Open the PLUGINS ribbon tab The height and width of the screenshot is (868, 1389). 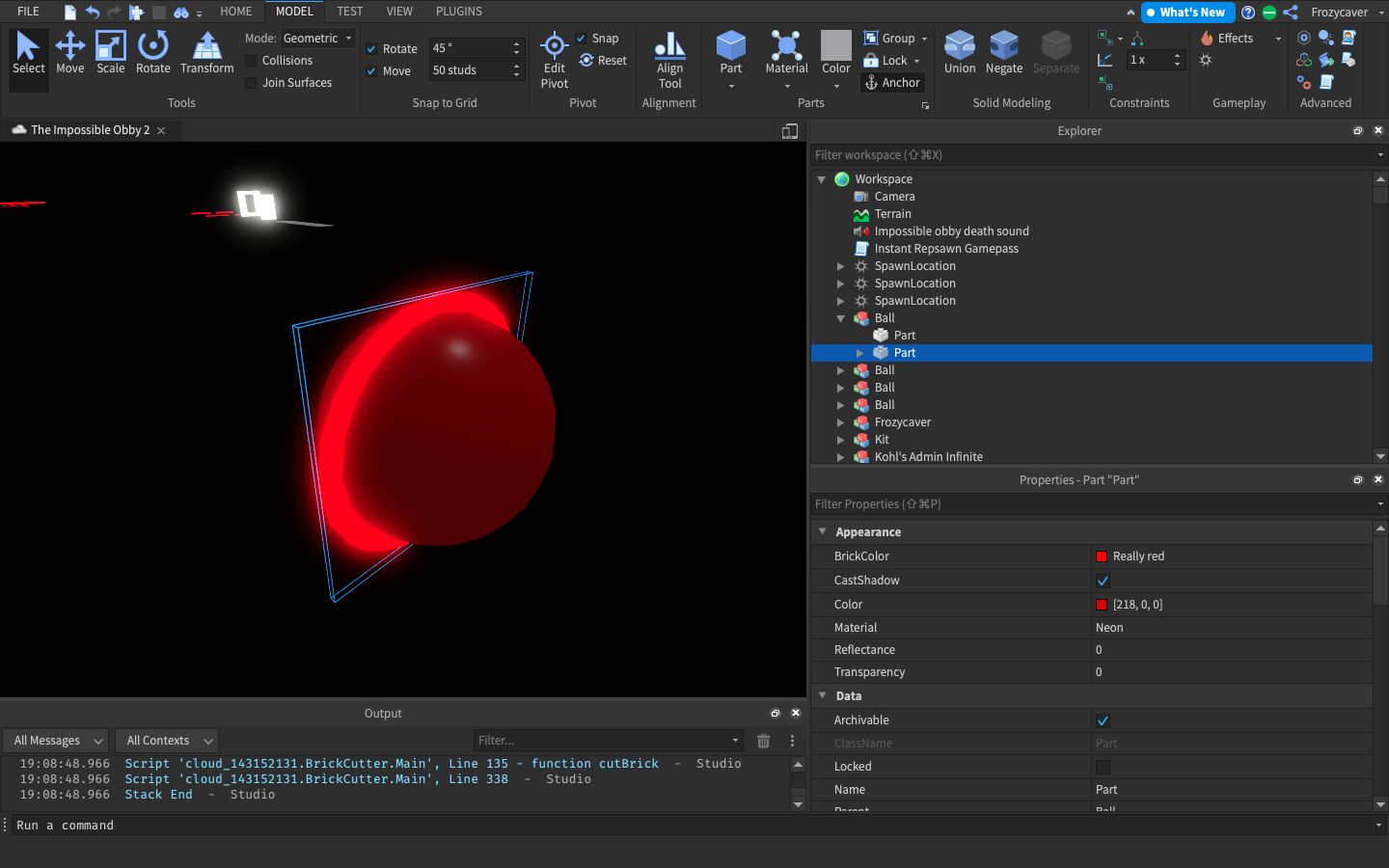[x=459, y=12]
